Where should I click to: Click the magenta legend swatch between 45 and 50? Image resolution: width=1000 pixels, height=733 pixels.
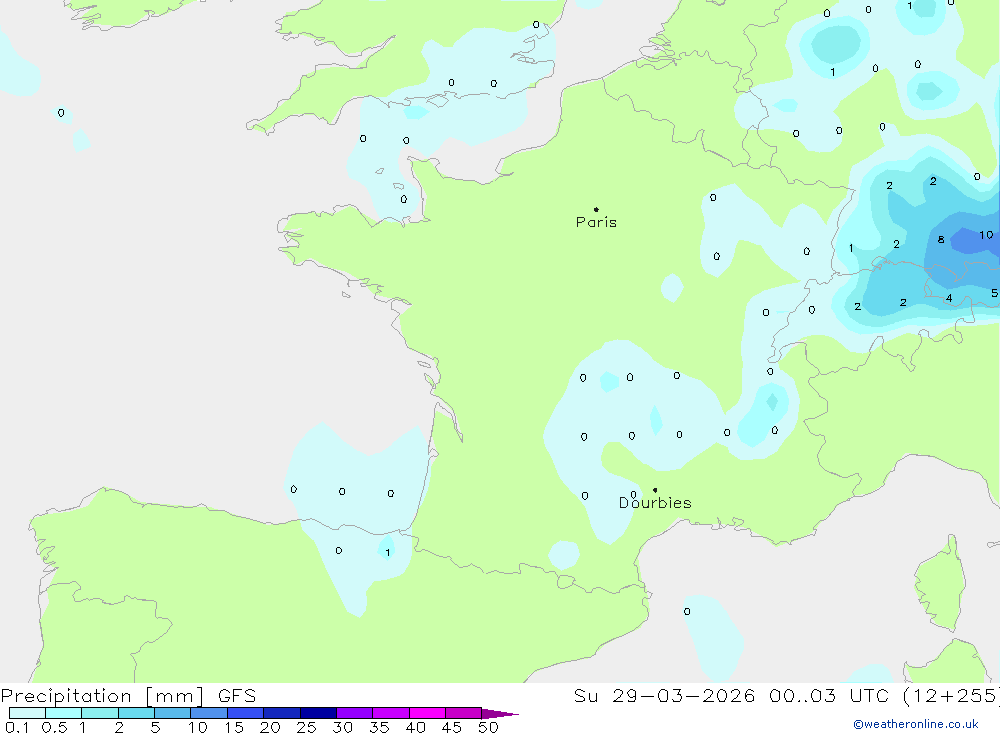pos(463,713)
